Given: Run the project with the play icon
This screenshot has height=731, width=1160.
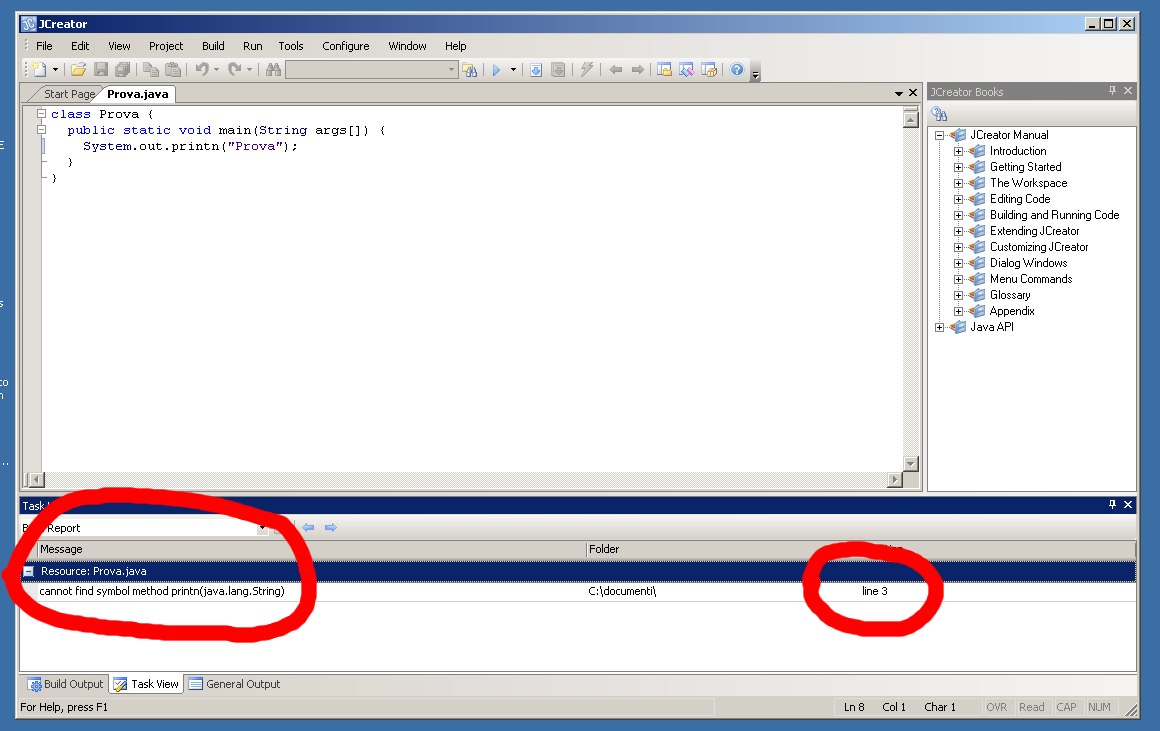Looking at the screenshot, I should pos(496,70).
